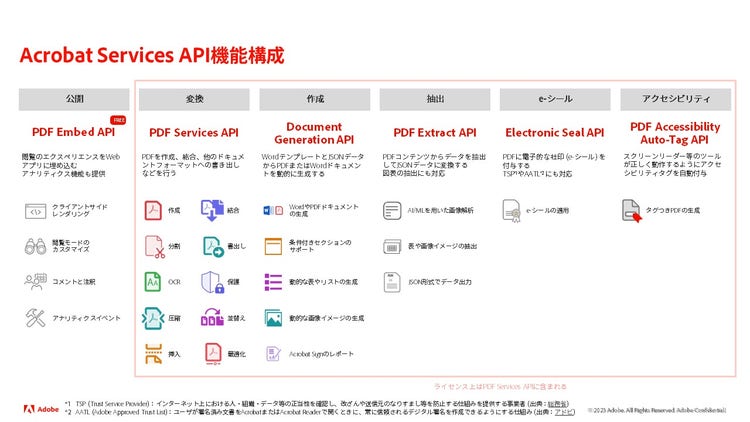Click the purple 並替え reorder pages icon

click(x=212, y=317)
